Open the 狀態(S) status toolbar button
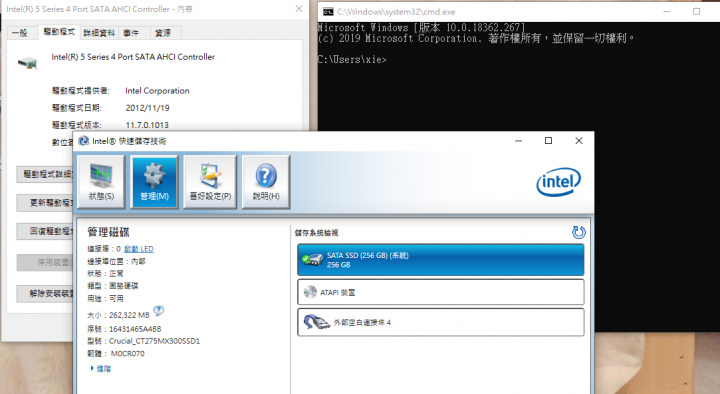Viewport: 720px width, 394px height. (101, 182)
